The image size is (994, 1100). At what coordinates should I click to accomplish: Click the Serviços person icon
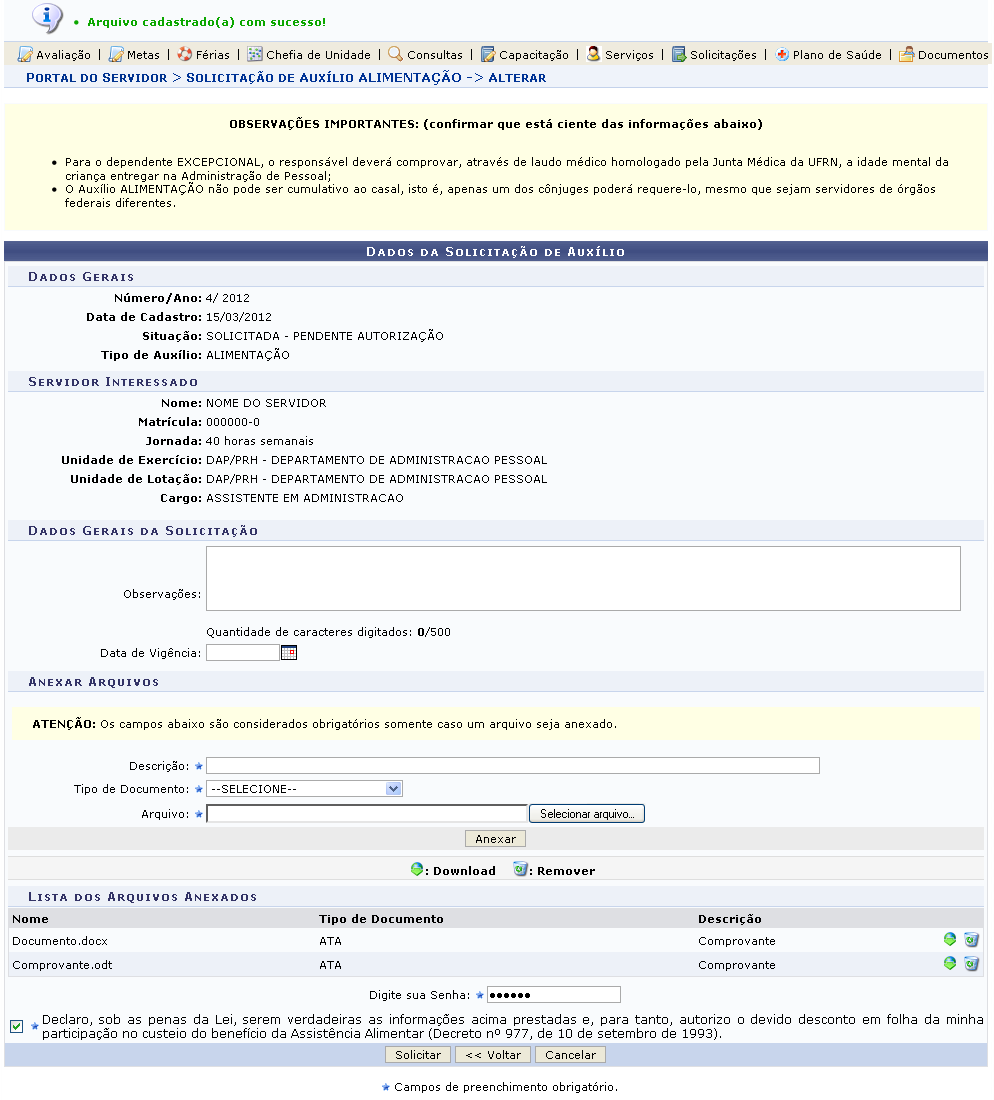click(593, 54)
